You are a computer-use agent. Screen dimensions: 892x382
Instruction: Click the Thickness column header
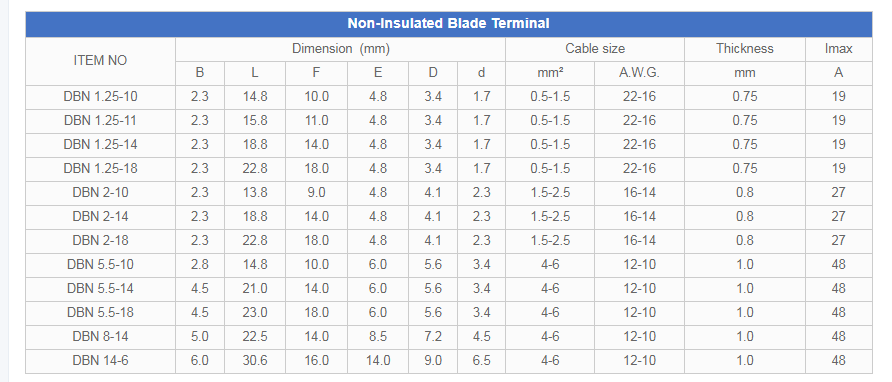(x=745, y=49)
